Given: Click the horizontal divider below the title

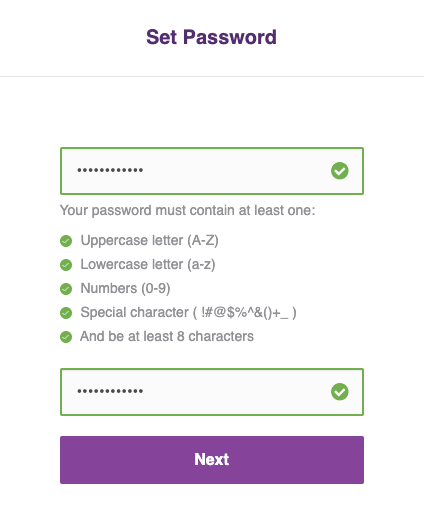Looking at the screenshot, I should [212, 76].
